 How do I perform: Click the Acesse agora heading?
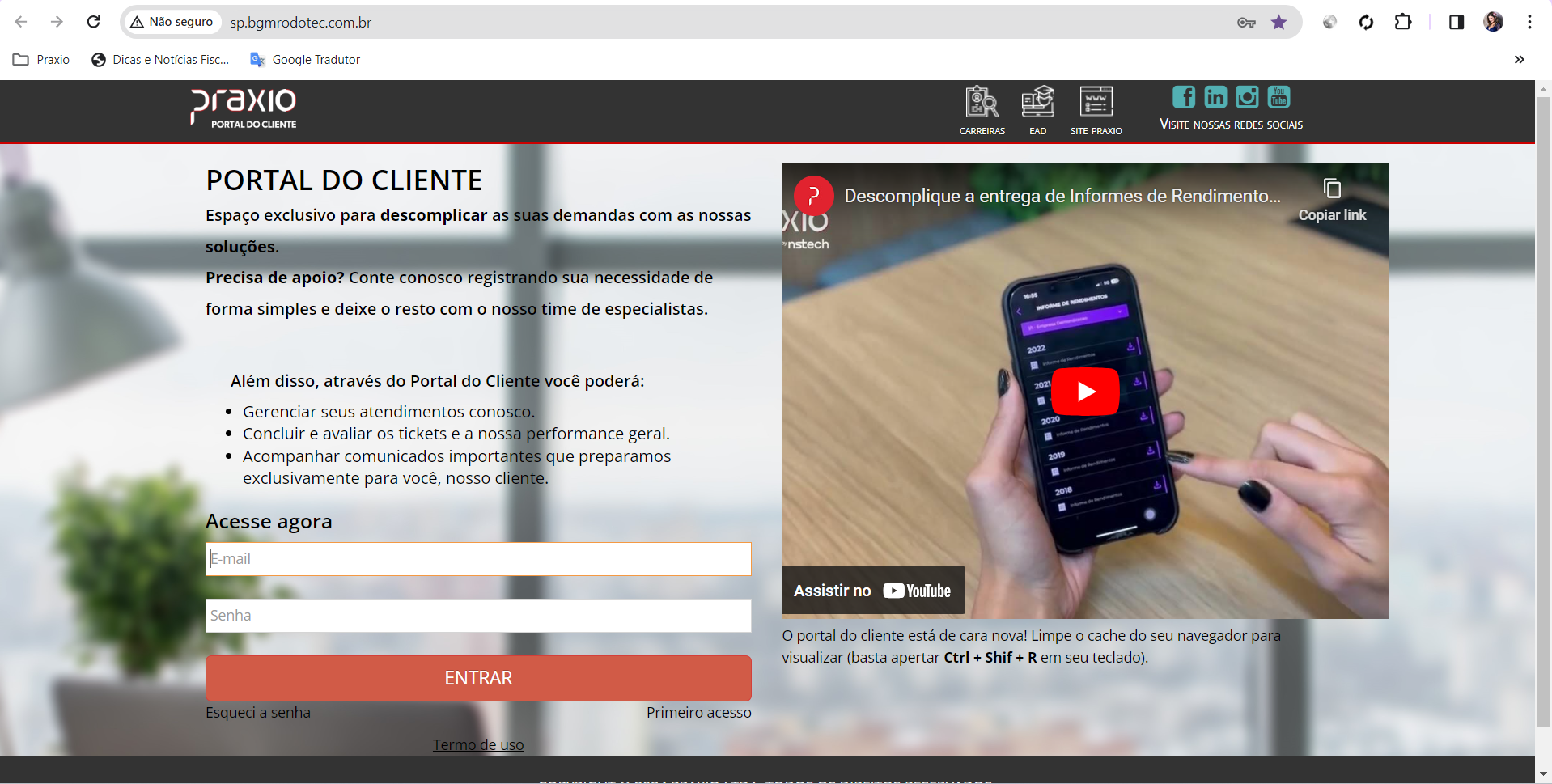pos(269,522)
